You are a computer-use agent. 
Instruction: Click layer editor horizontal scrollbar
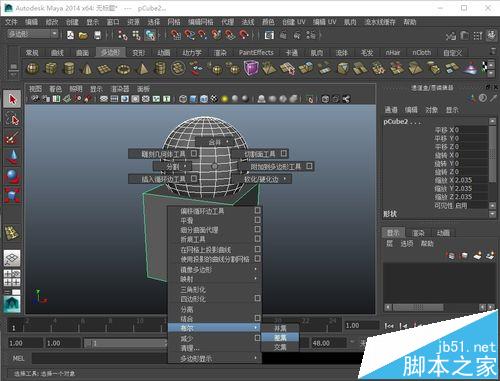[418, 307]
